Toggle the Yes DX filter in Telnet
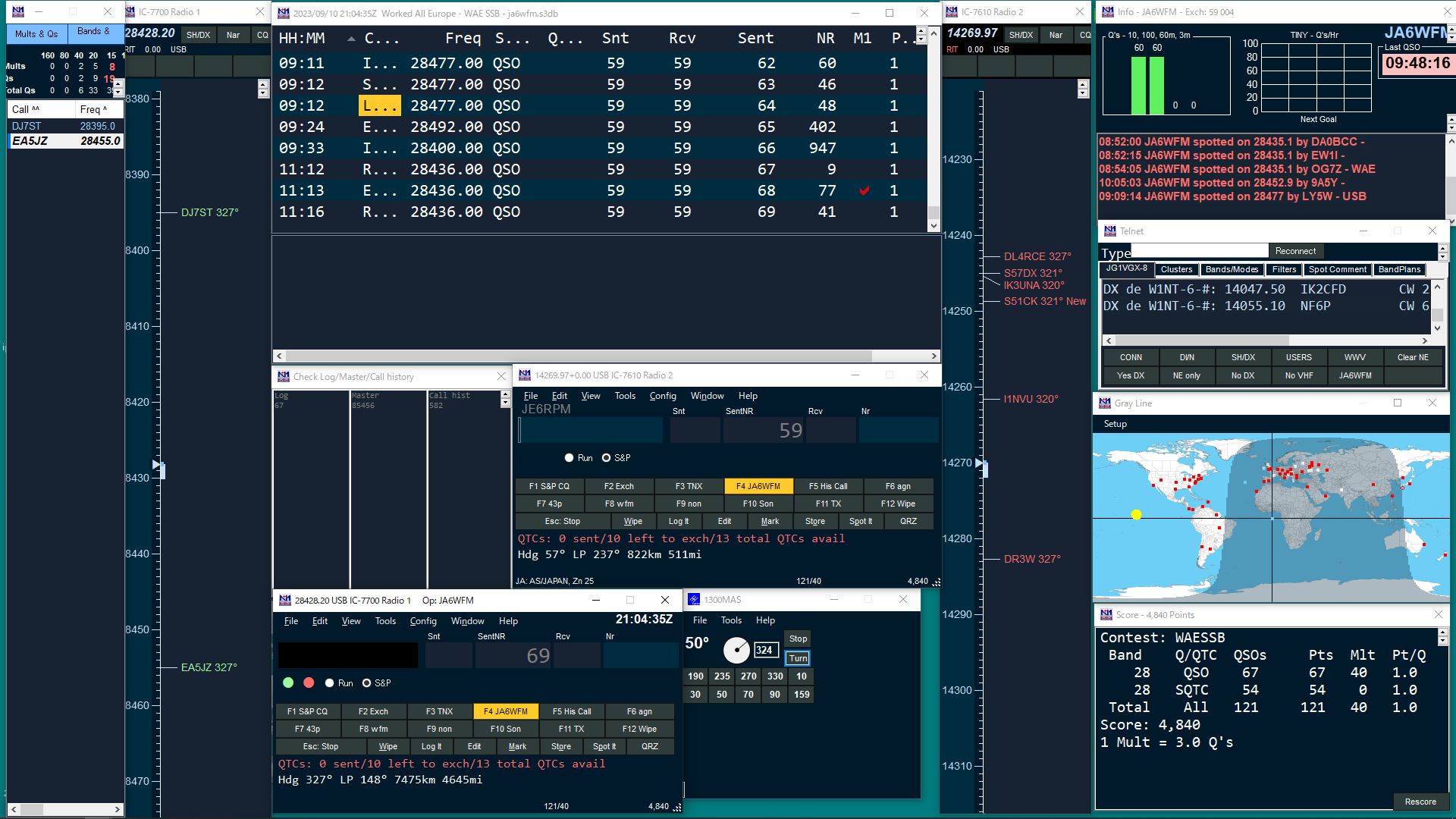 point(1131,375)
